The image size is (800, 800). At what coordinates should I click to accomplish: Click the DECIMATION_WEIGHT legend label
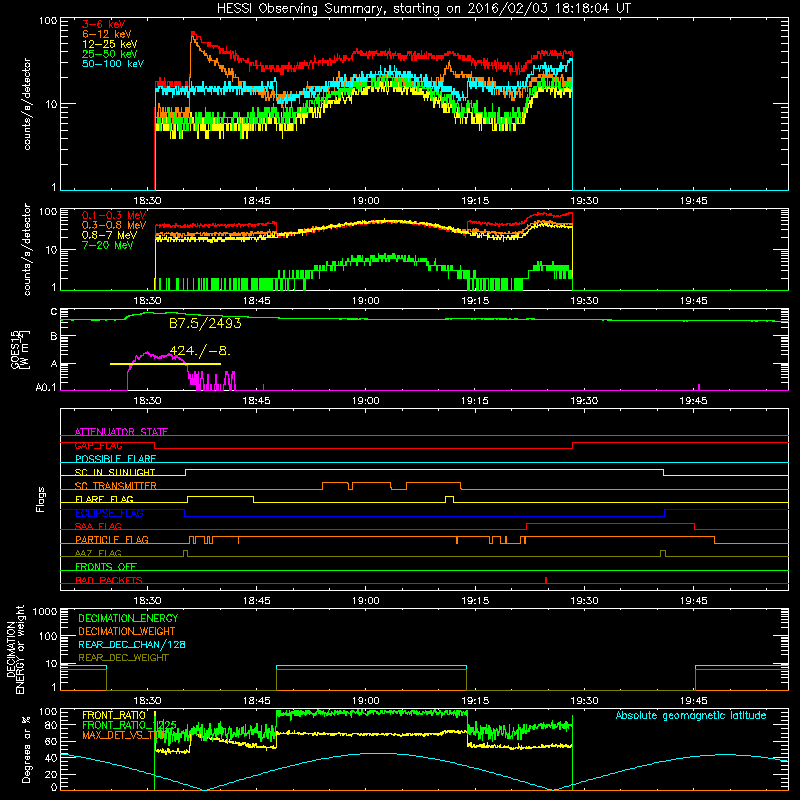pyautogui.click(x=127, y=631)
